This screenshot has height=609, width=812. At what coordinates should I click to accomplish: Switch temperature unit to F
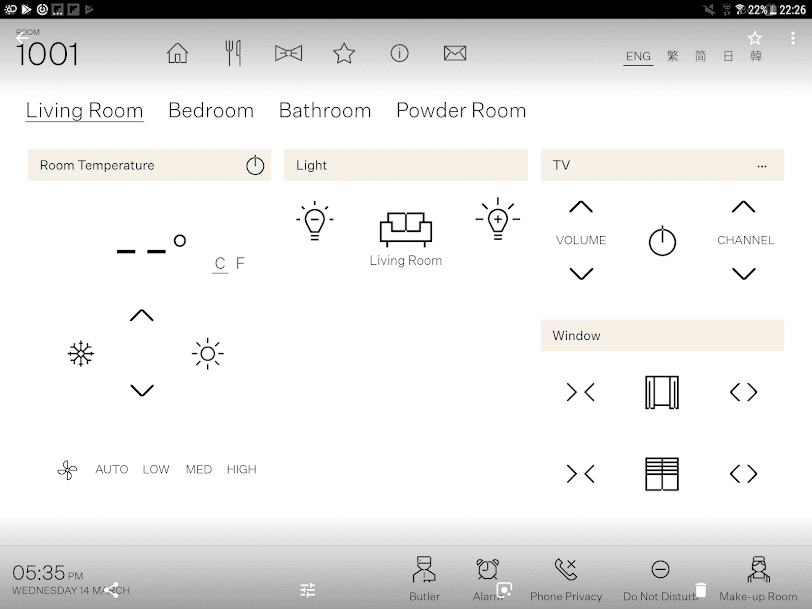tap(240, 263)
